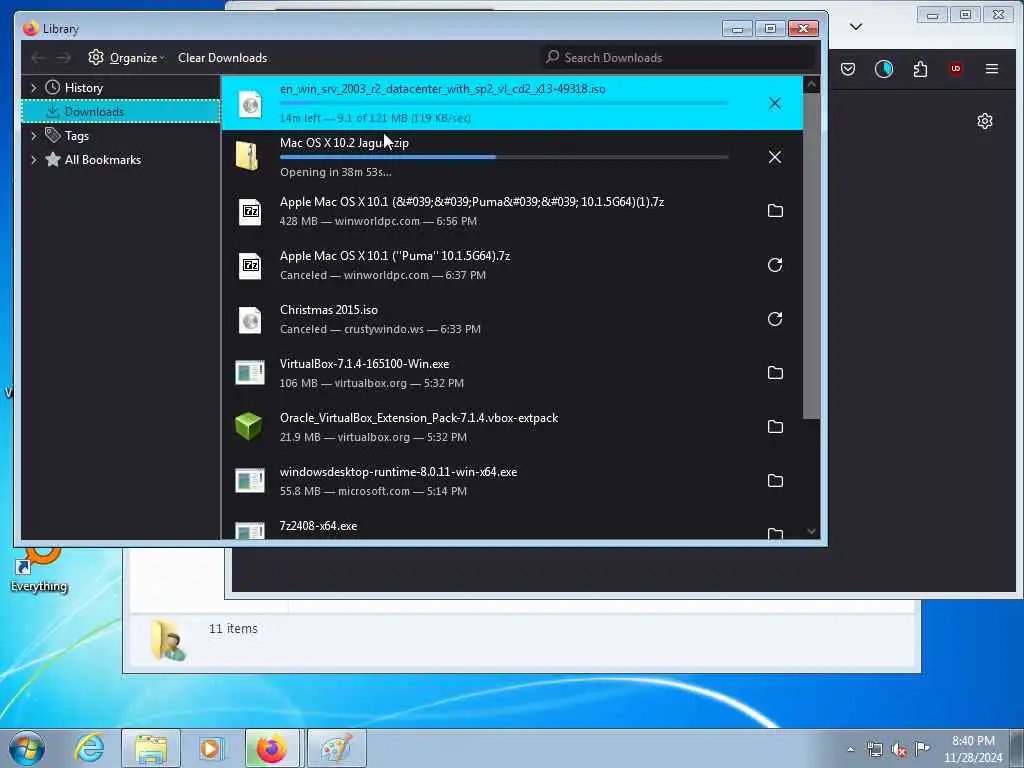Click the Jaguar zip folder icon
Image resolution: width=1024 pixels, height=768 pixels.
click(x=248, y=156)
